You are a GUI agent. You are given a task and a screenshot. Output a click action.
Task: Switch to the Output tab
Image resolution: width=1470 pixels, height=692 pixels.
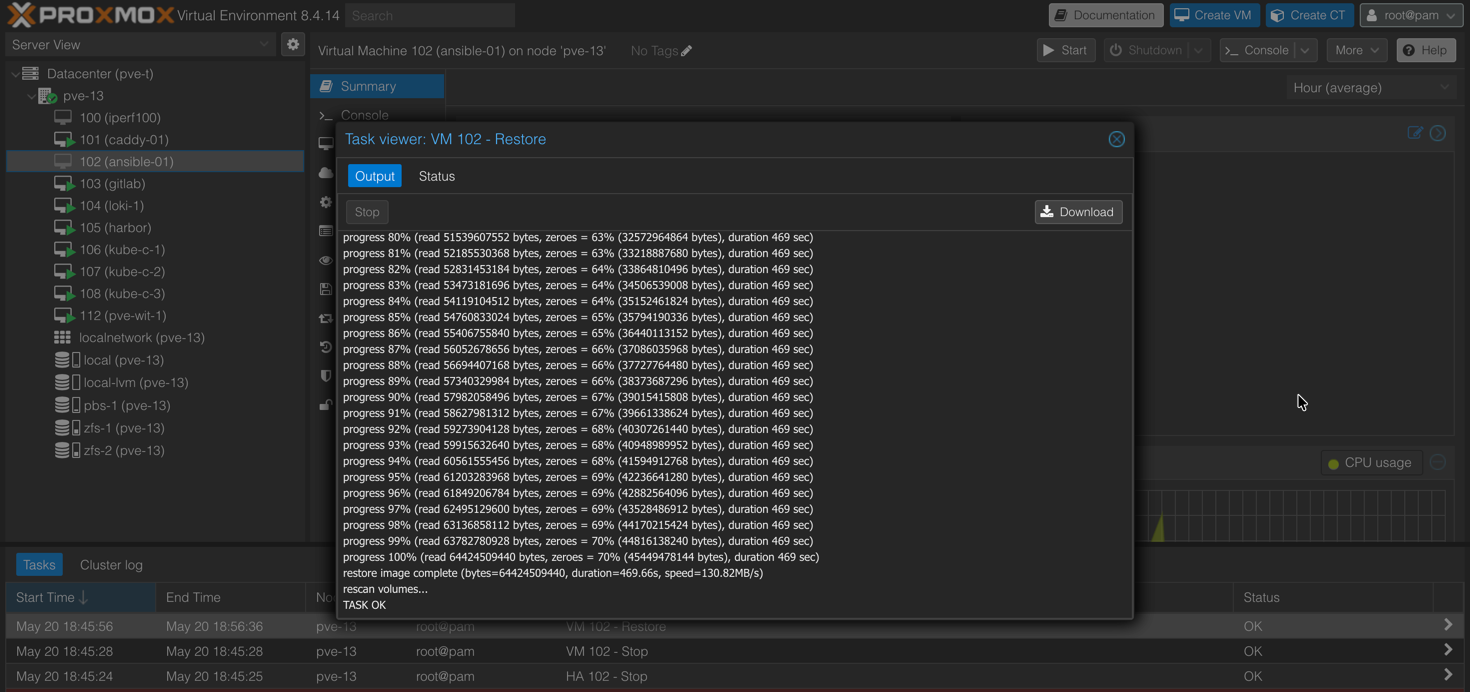click(375, 176)
